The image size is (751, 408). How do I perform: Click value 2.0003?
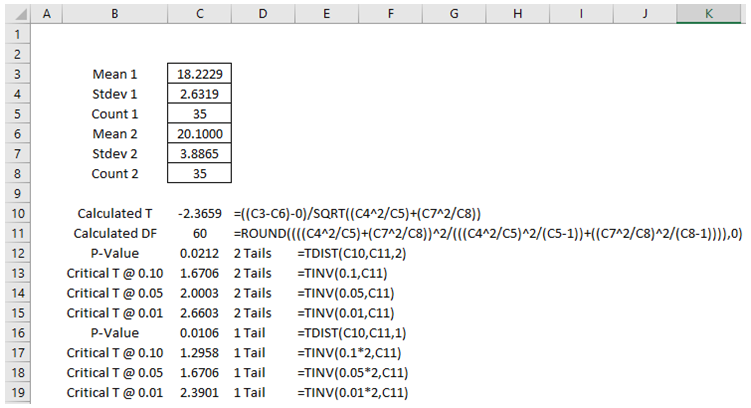[200, 293]
